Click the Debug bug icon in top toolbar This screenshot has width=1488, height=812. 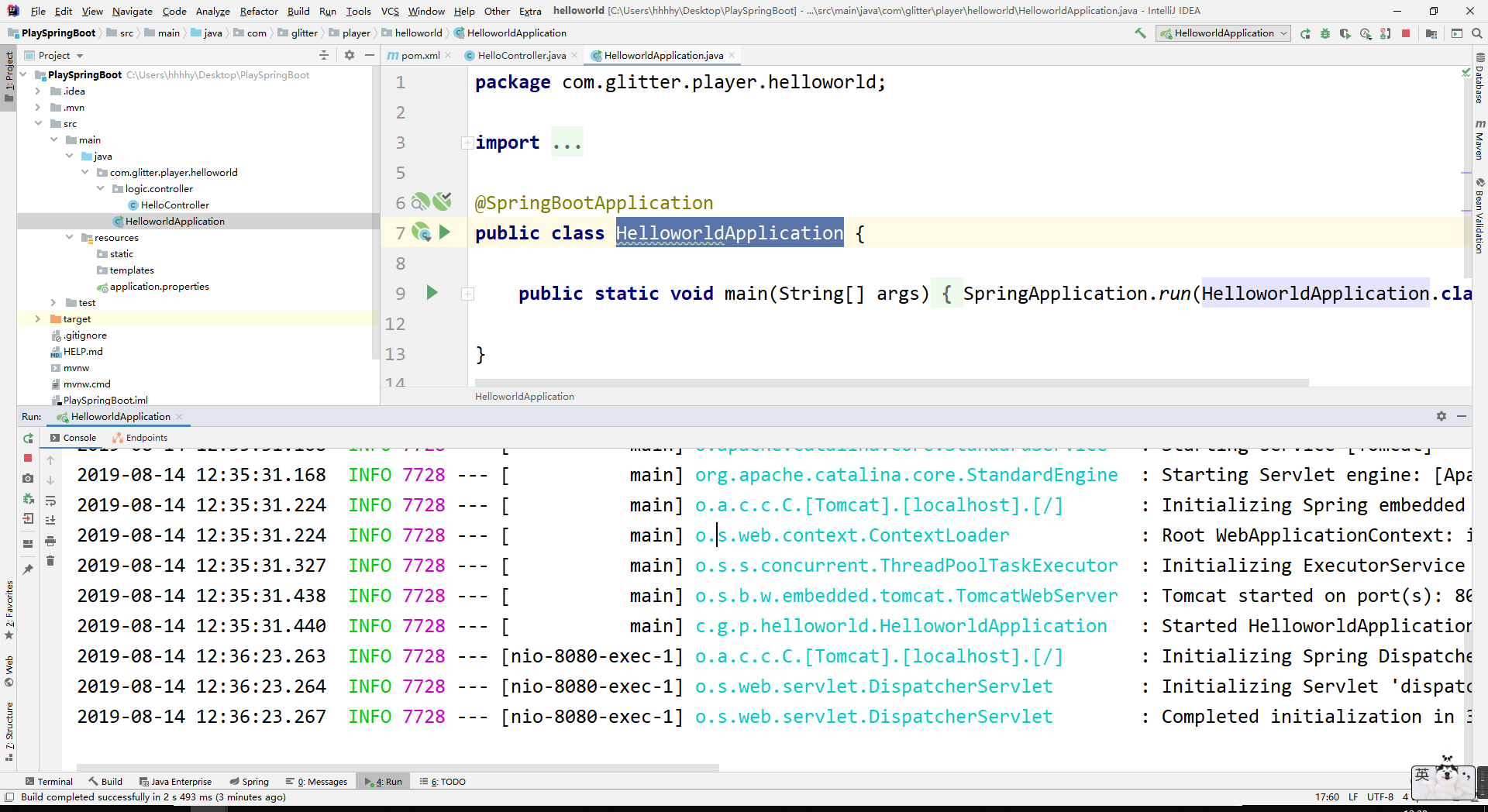click(1325, 33)
